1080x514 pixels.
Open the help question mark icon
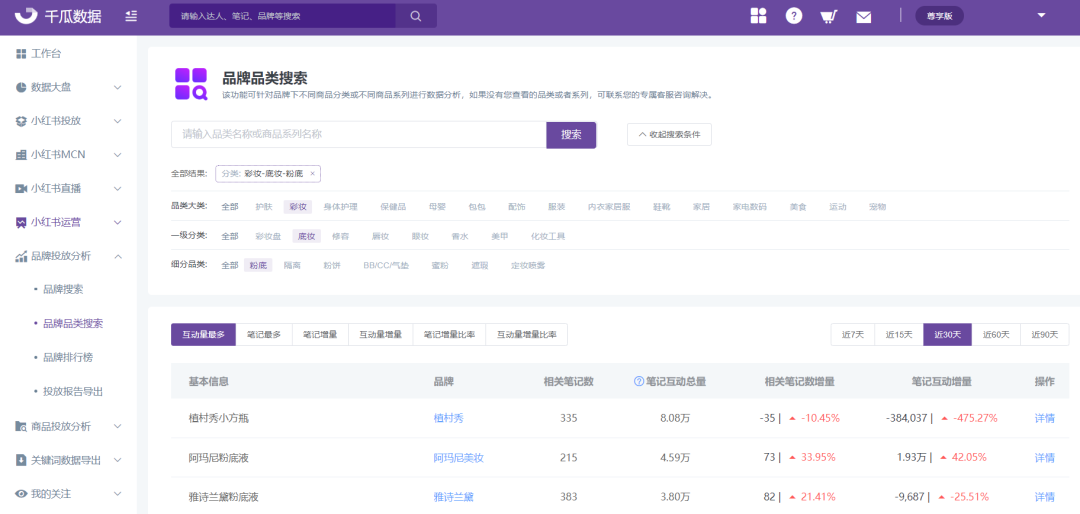[x=794, y=16]
